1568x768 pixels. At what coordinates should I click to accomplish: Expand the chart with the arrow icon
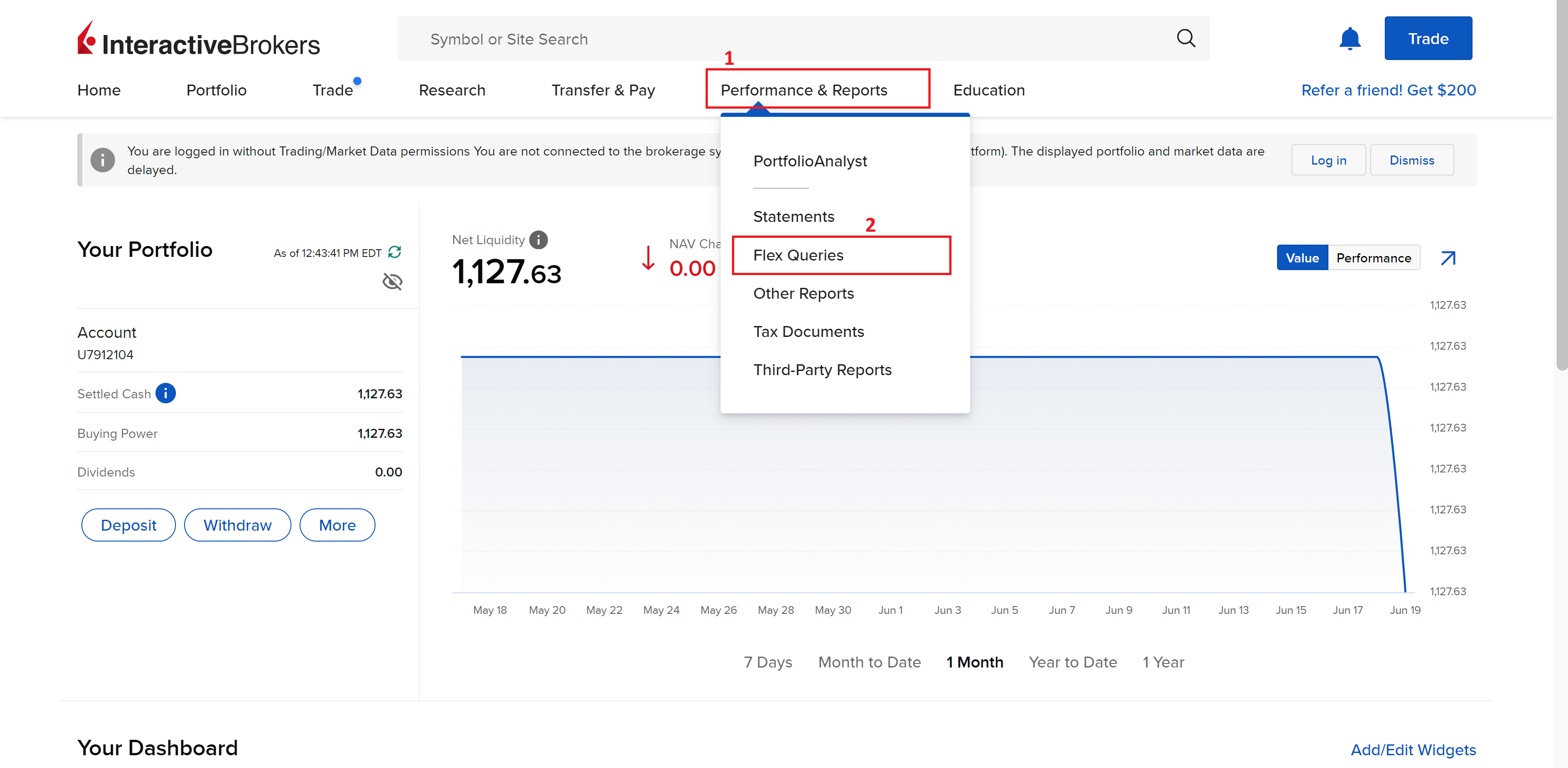1448,258
